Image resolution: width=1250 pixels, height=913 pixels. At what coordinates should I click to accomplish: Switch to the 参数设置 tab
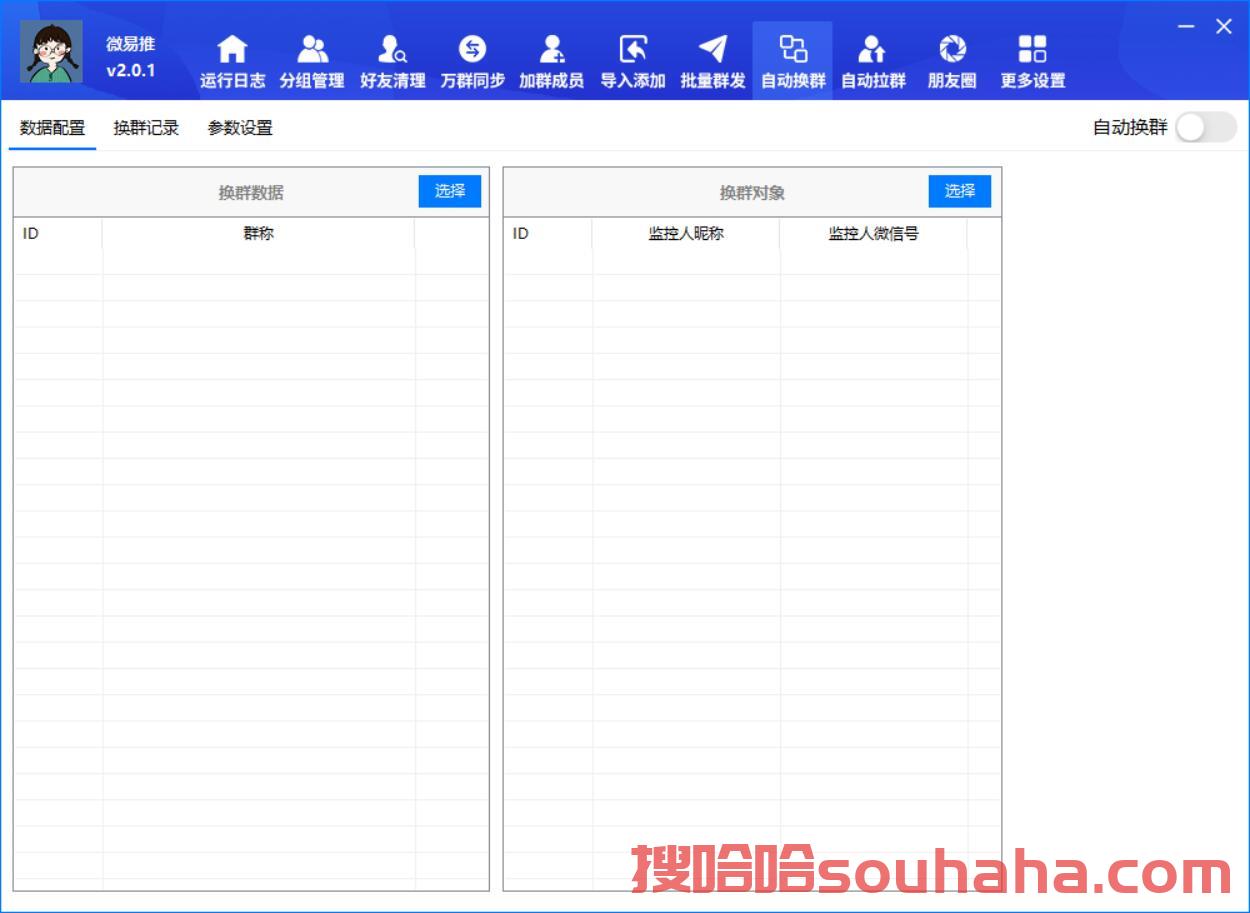click(x=240, y=128)
